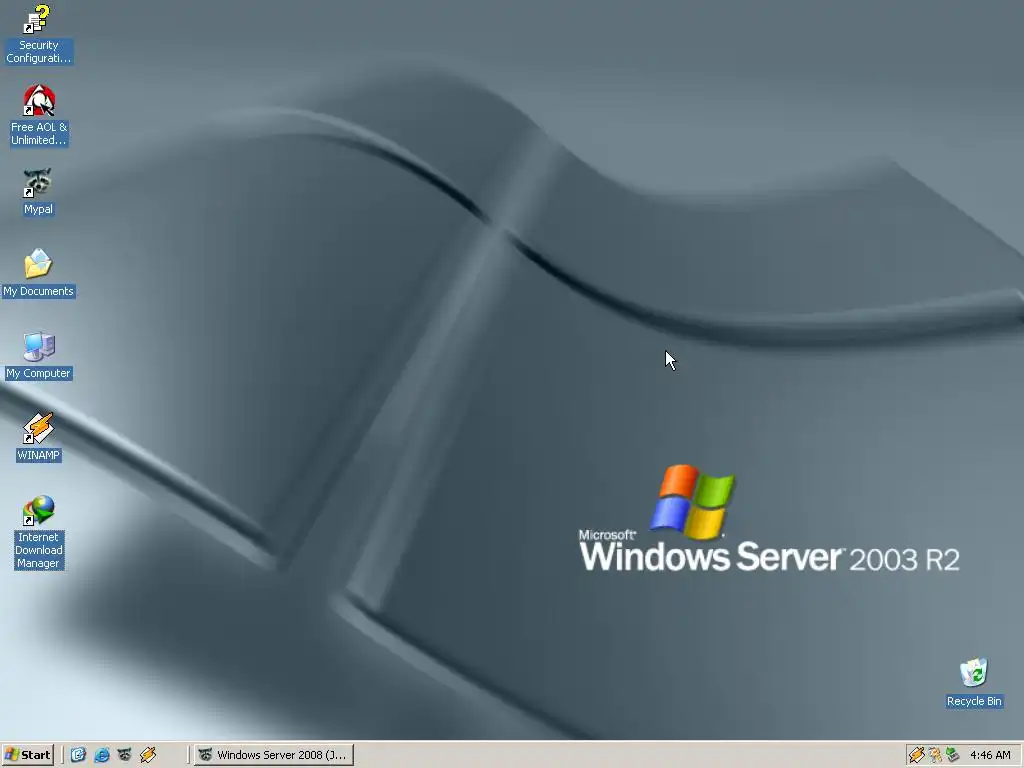
Task: Select the Recycle Bin on the desktop
Action: (974, 683)
